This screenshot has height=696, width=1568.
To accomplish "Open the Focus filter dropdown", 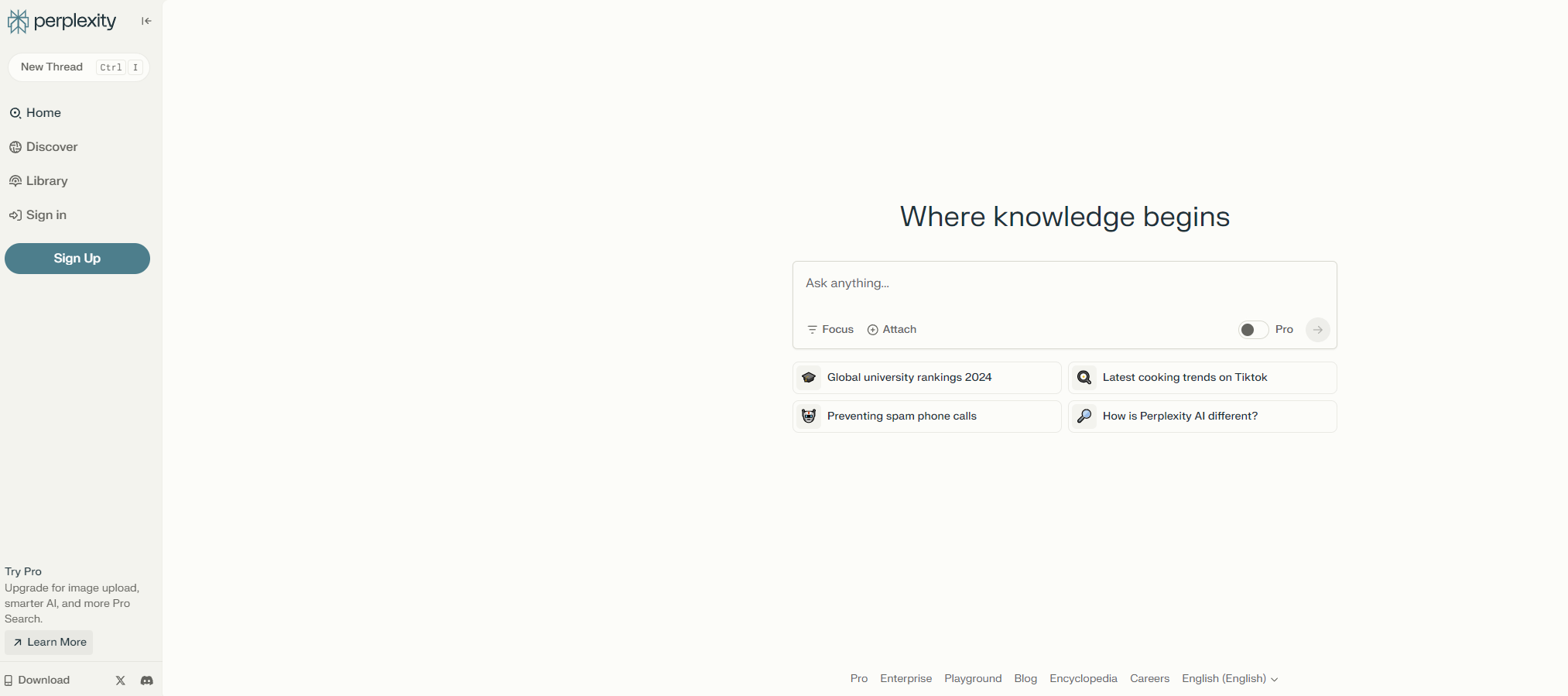I will pos(830,330).
